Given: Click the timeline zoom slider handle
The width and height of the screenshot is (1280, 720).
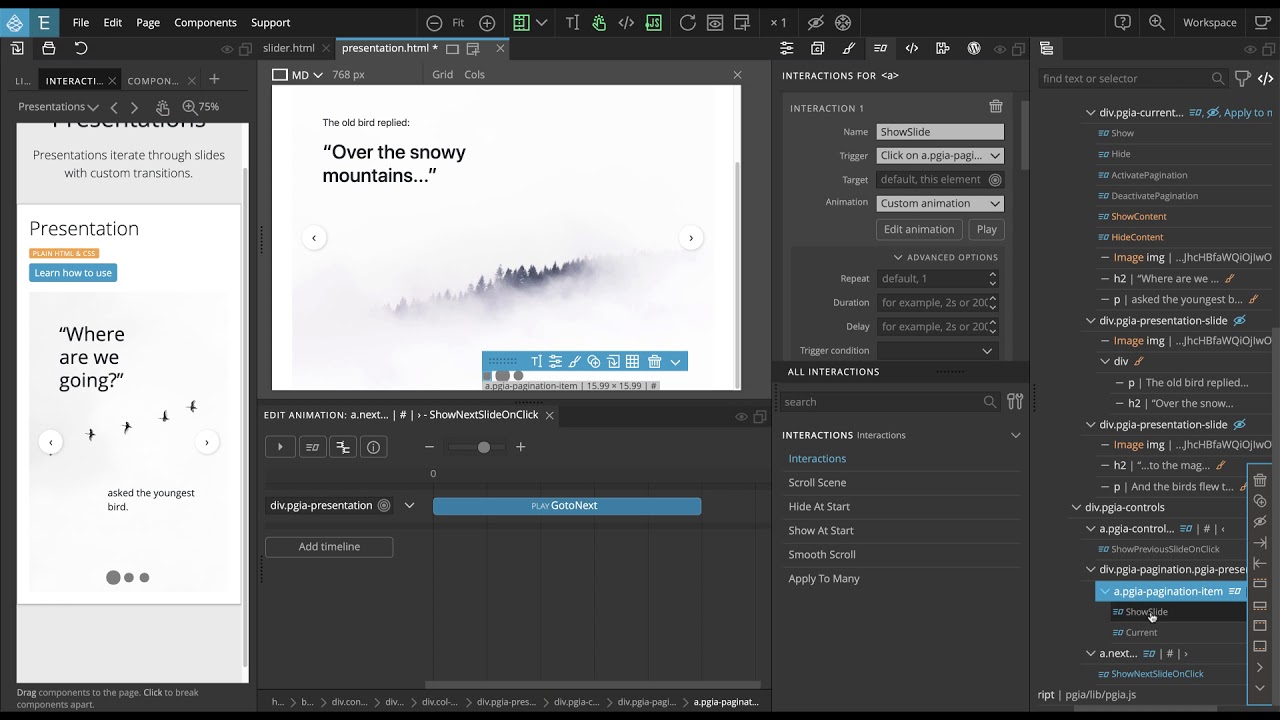Looking at the screenshot, I should (x=484, y=447).
